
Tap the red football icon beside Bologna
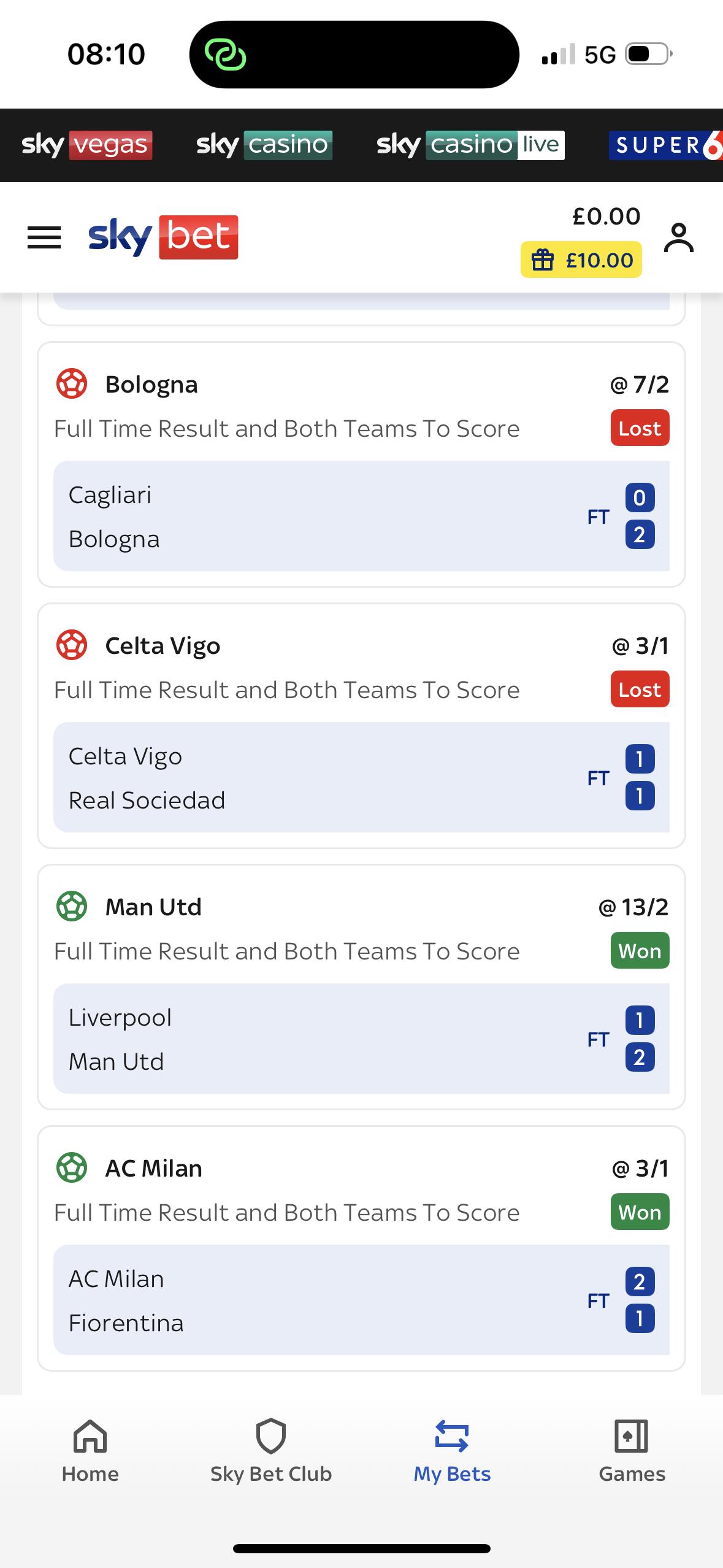click(72, 384)
